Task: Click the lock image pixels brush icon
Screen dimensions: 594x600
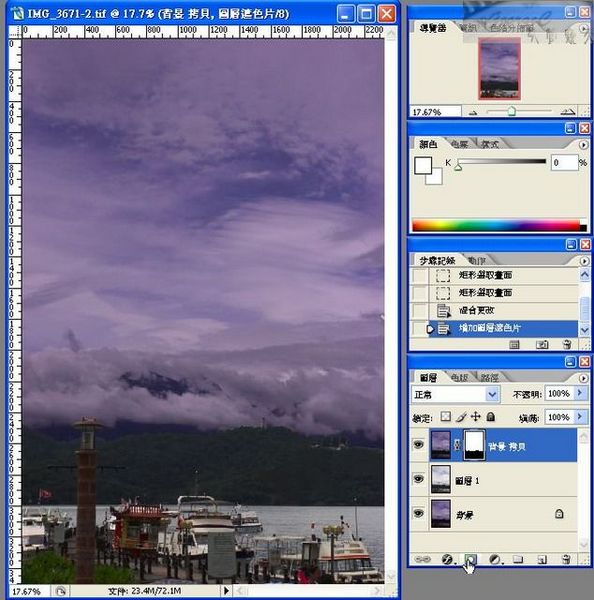Action: tap(461, 416)
